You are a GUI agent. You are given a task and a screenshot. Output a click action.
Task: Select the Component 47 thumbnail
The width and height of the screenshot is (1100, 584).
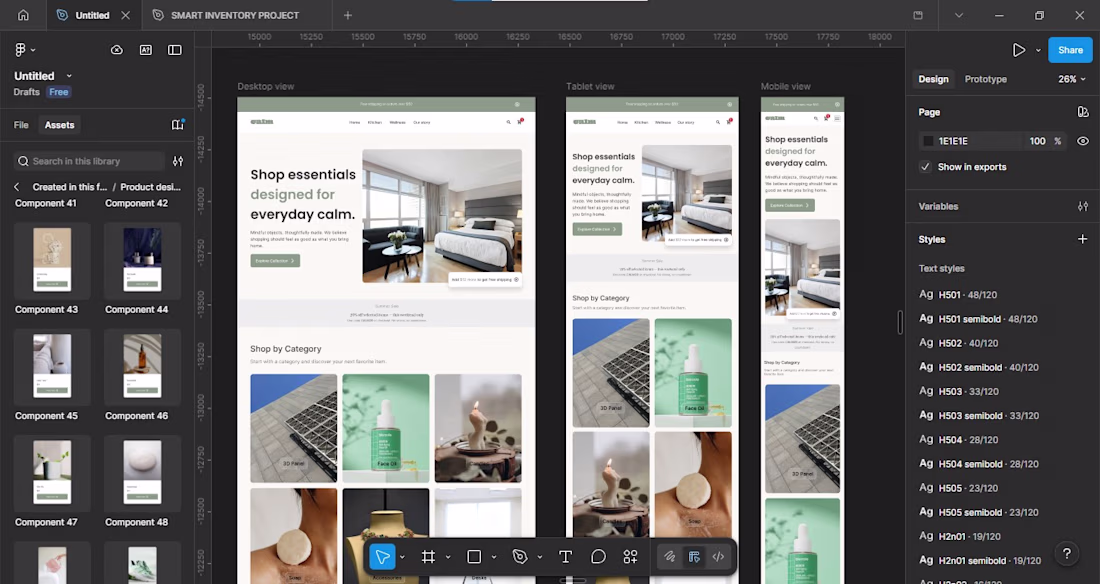click(x=52, y=472)
